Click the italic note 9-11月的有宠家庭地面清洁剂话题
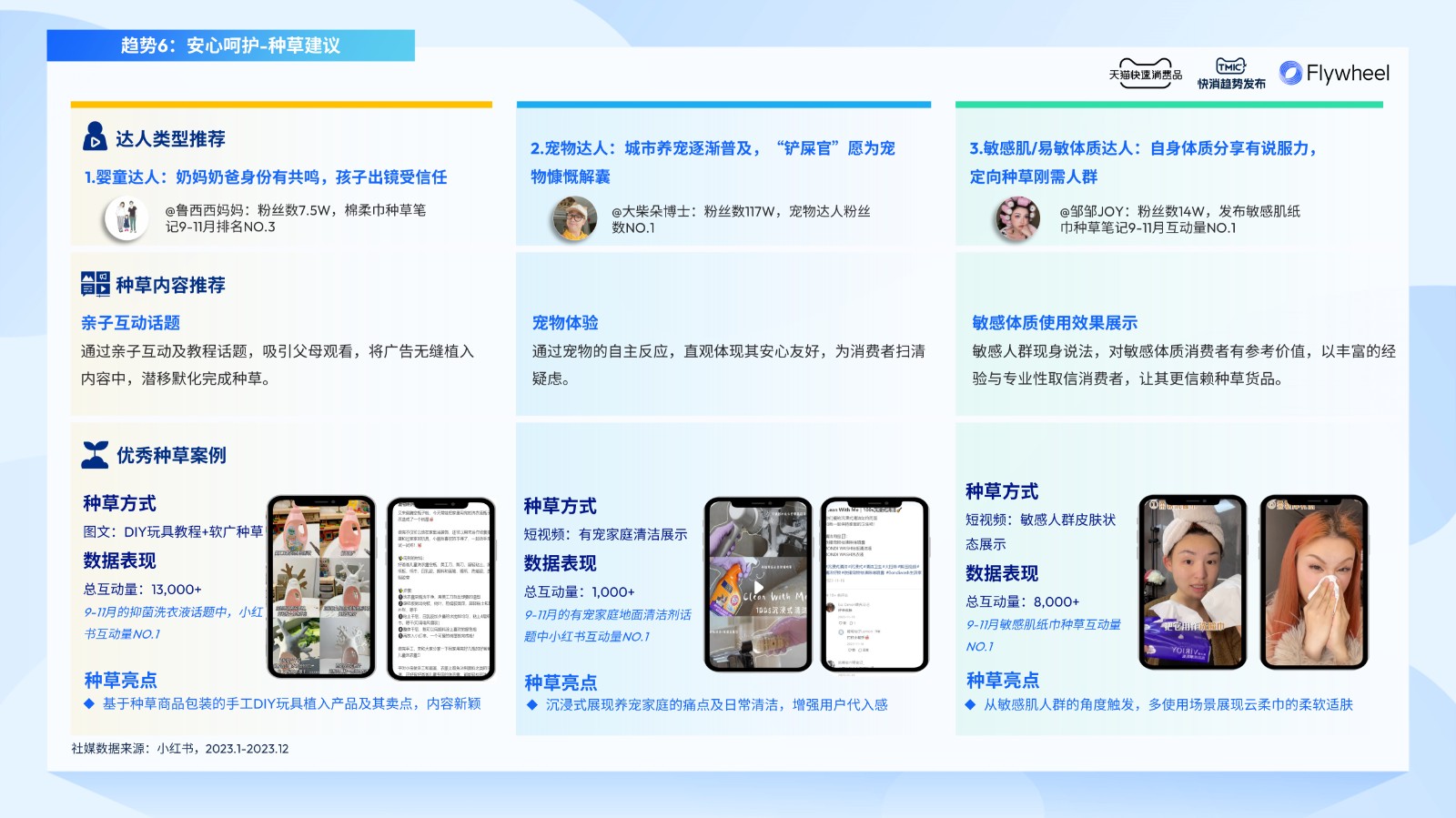The image size is (1456, 818). pyautogui.click(x=607, y=625)
